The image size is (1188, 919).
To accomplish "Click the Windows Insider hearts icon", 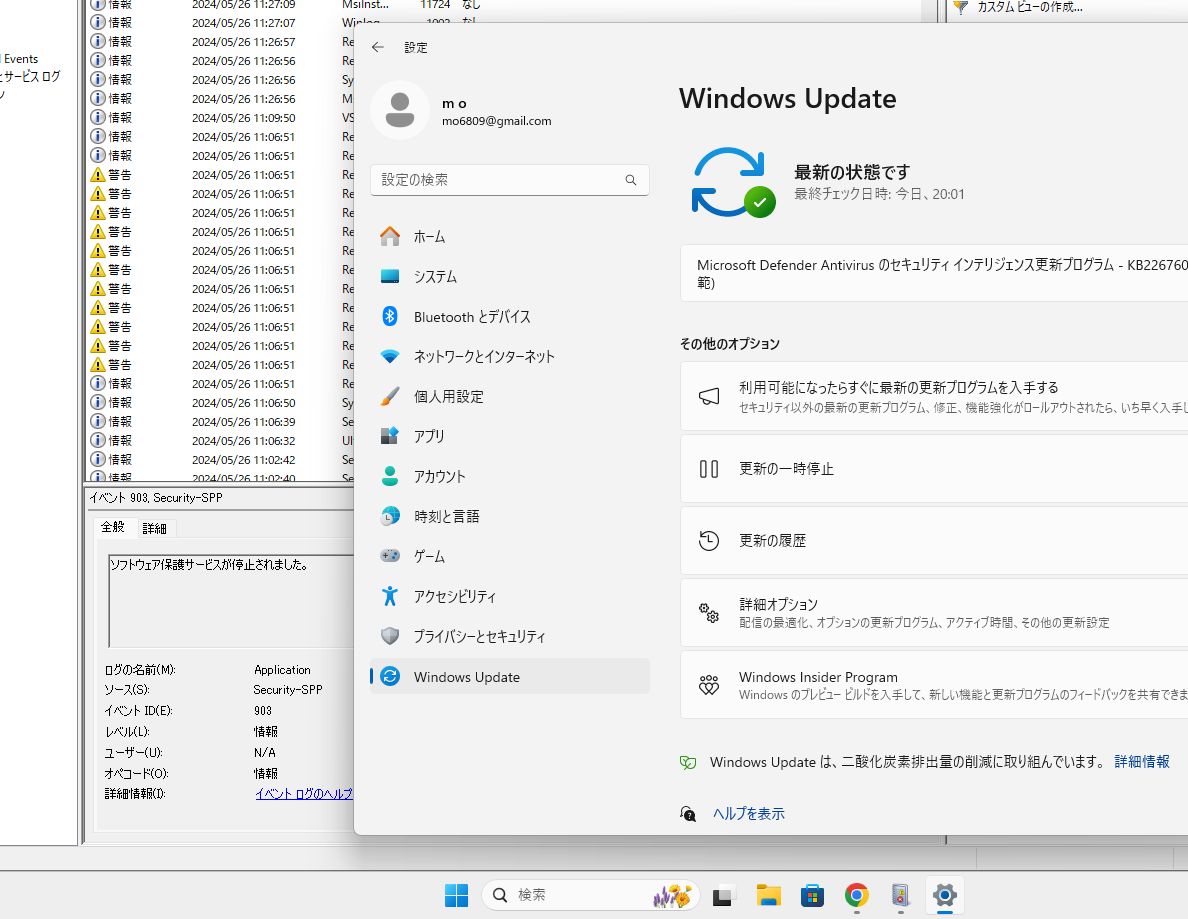I will [709, 685].
